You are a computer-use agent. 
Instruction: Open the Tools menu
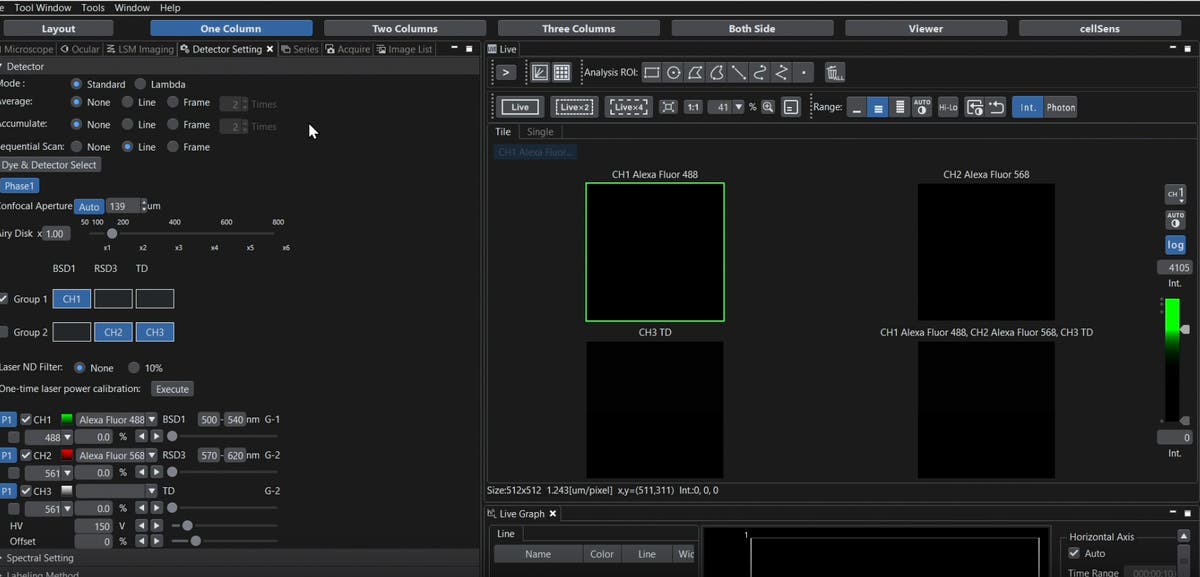[x=92, y=6]
